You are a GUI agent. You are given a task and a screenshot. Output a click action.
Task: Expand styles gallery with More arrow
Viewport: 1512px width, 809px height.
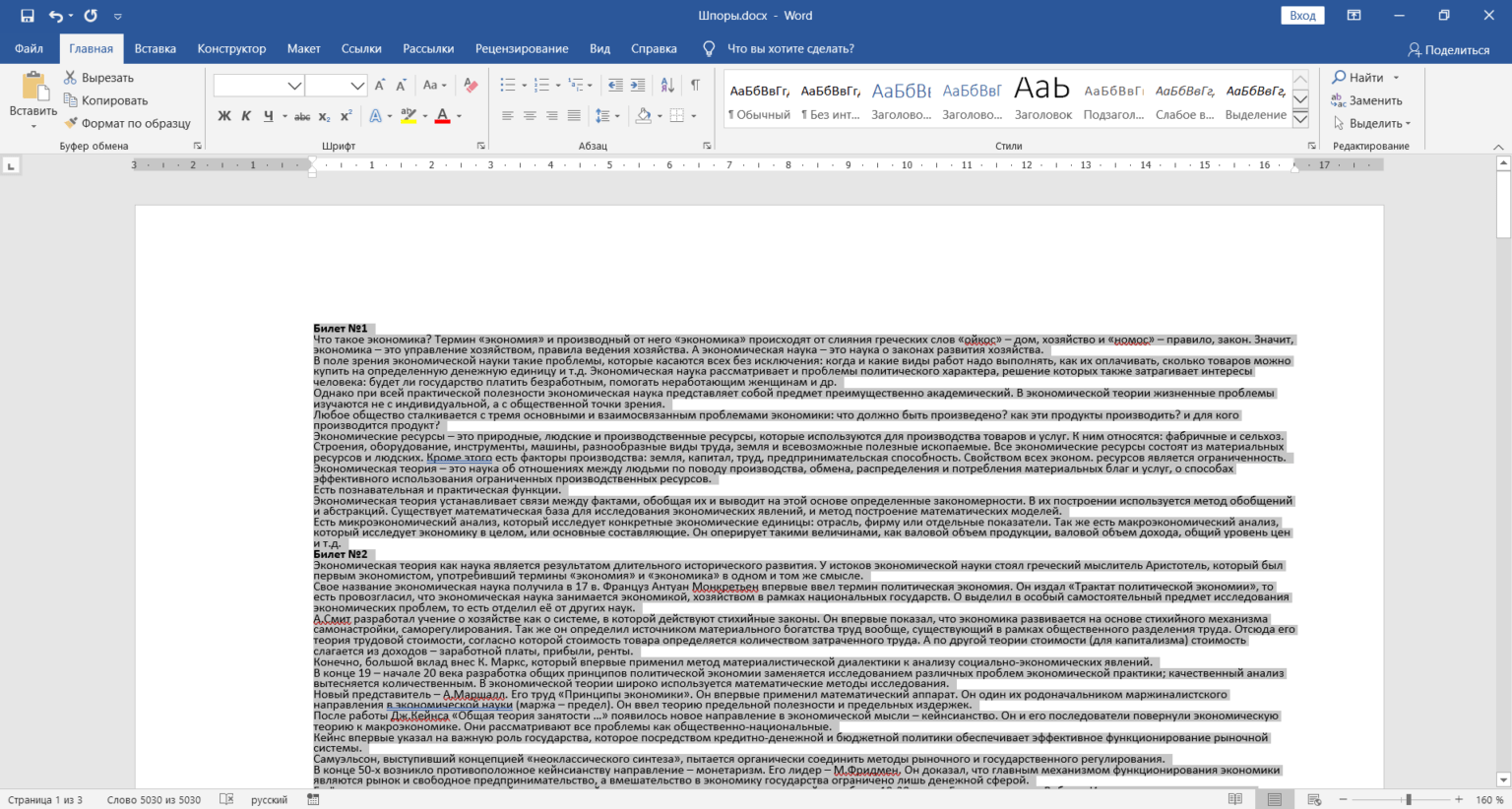(1300, 119)
